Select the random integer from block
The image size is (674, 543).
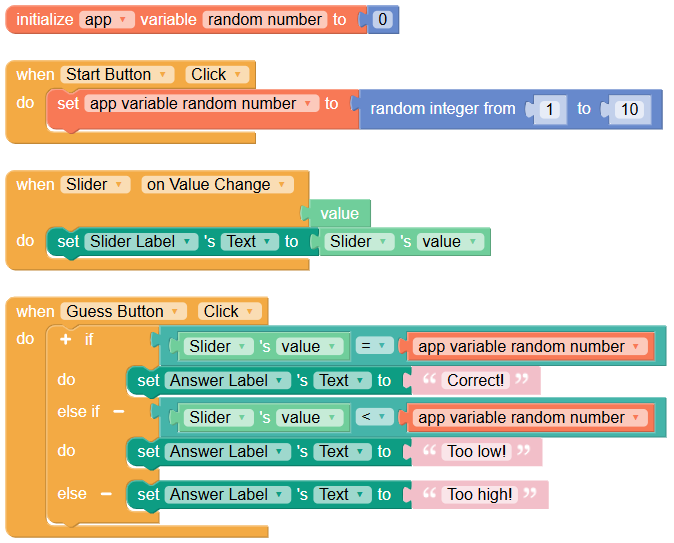pos(443,109)
